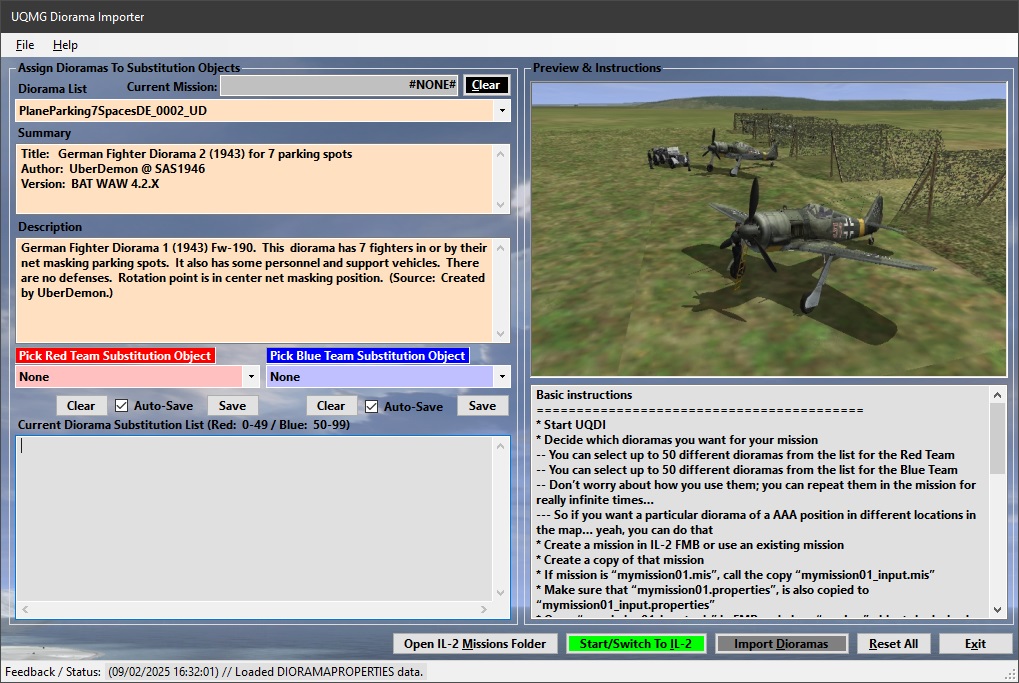Click "Basic instructions" heading text
The height and width of the screenshot is (683, 1019).
click(584, 394)
